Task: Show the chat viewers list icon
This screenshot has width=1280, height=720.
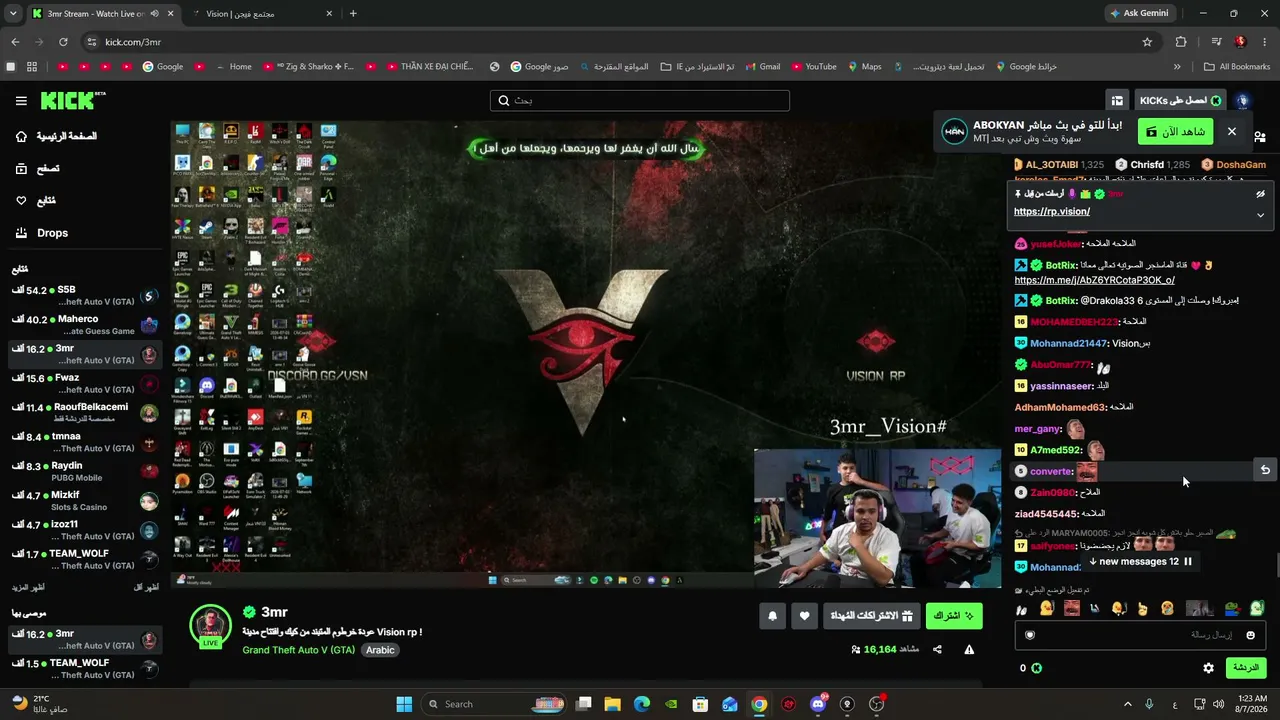Action: point(1259,137)
